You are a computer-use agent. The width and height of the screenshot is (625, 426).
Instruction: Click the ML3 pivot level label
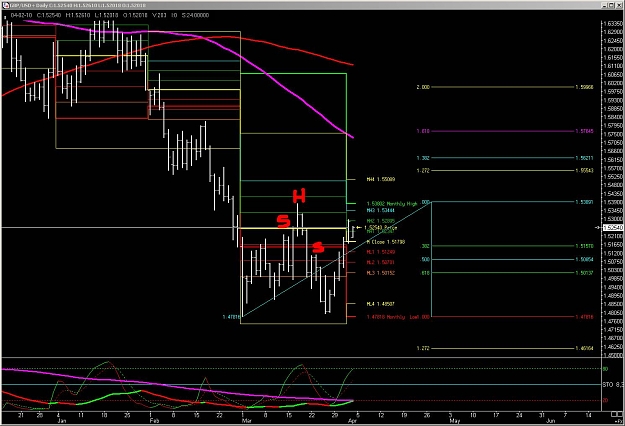[381, 273]
